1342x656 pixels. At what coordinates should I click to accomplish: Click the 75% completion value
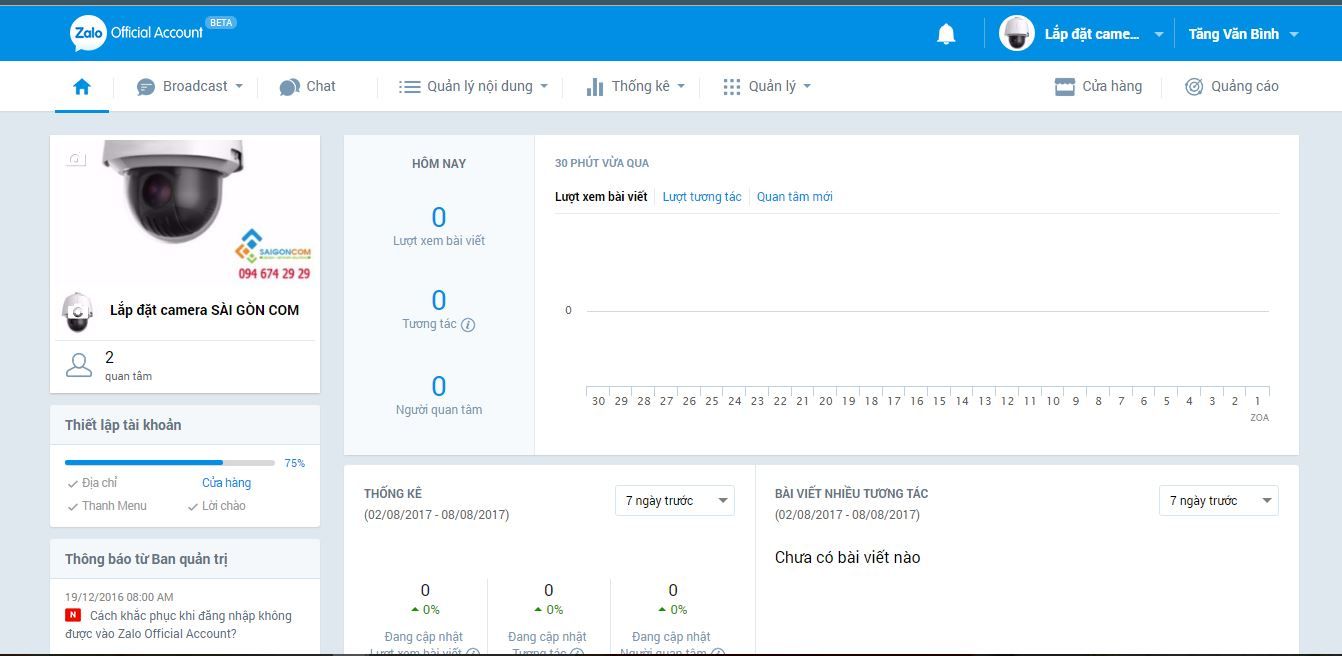(294, 463)
